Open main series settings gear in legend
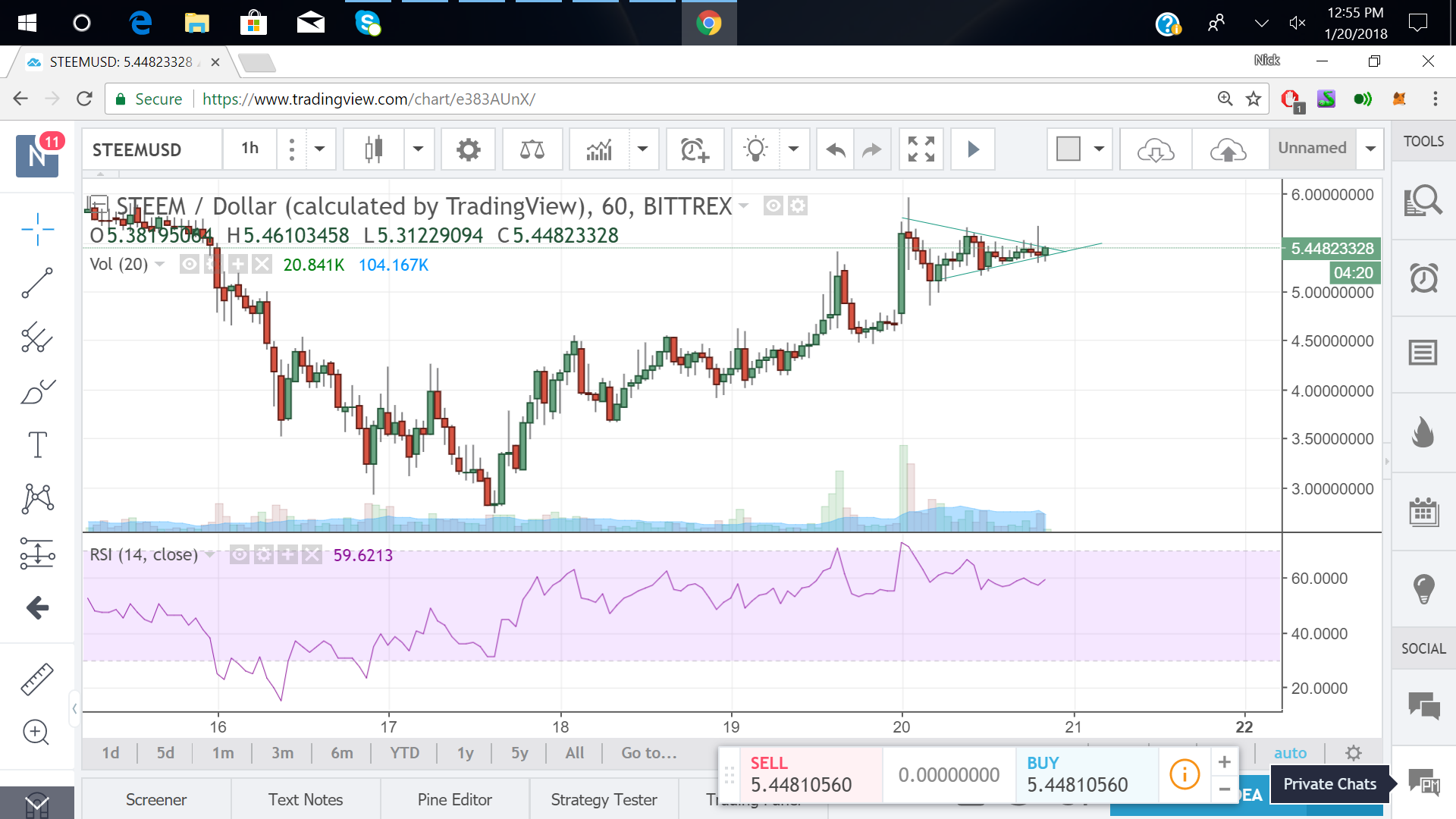Image resolution: width=1456 pixels, height=819 pixels. (x=797, y=206)
